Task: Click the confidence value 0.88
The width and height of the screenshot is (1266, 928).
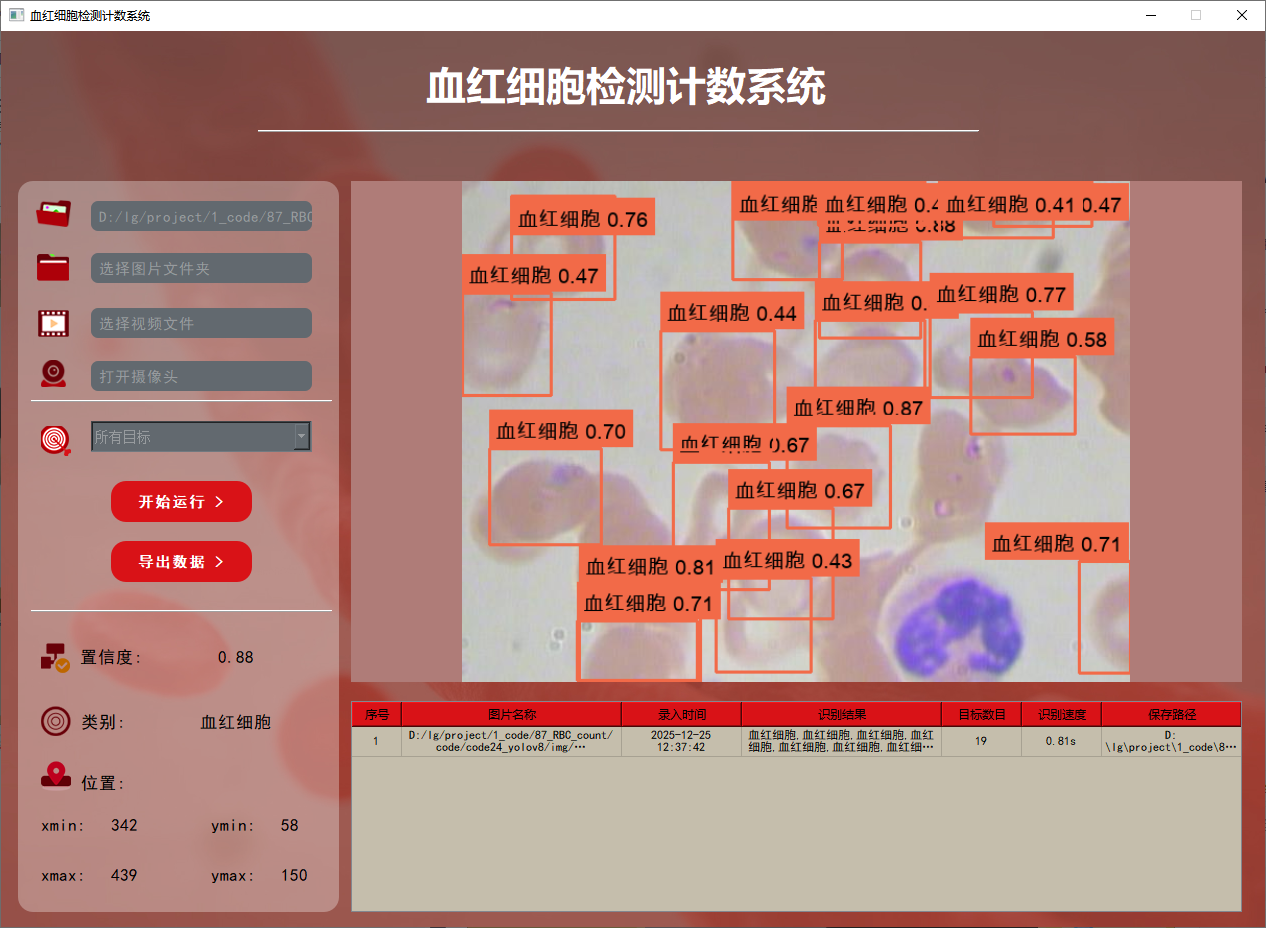Action: (x=236, y=657)
